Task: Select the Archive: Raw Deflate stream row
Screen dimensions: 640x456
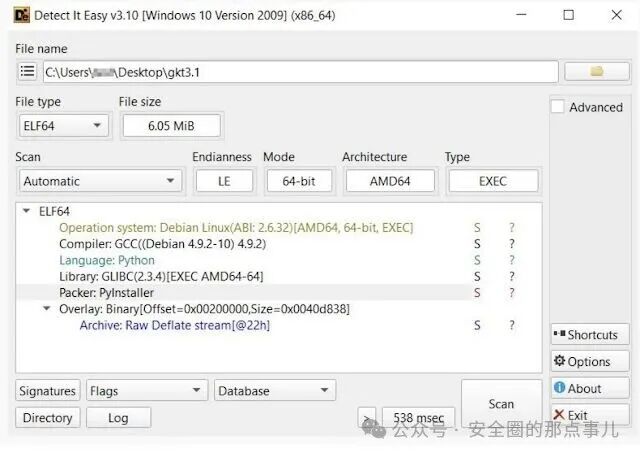Action: (175, 325)
